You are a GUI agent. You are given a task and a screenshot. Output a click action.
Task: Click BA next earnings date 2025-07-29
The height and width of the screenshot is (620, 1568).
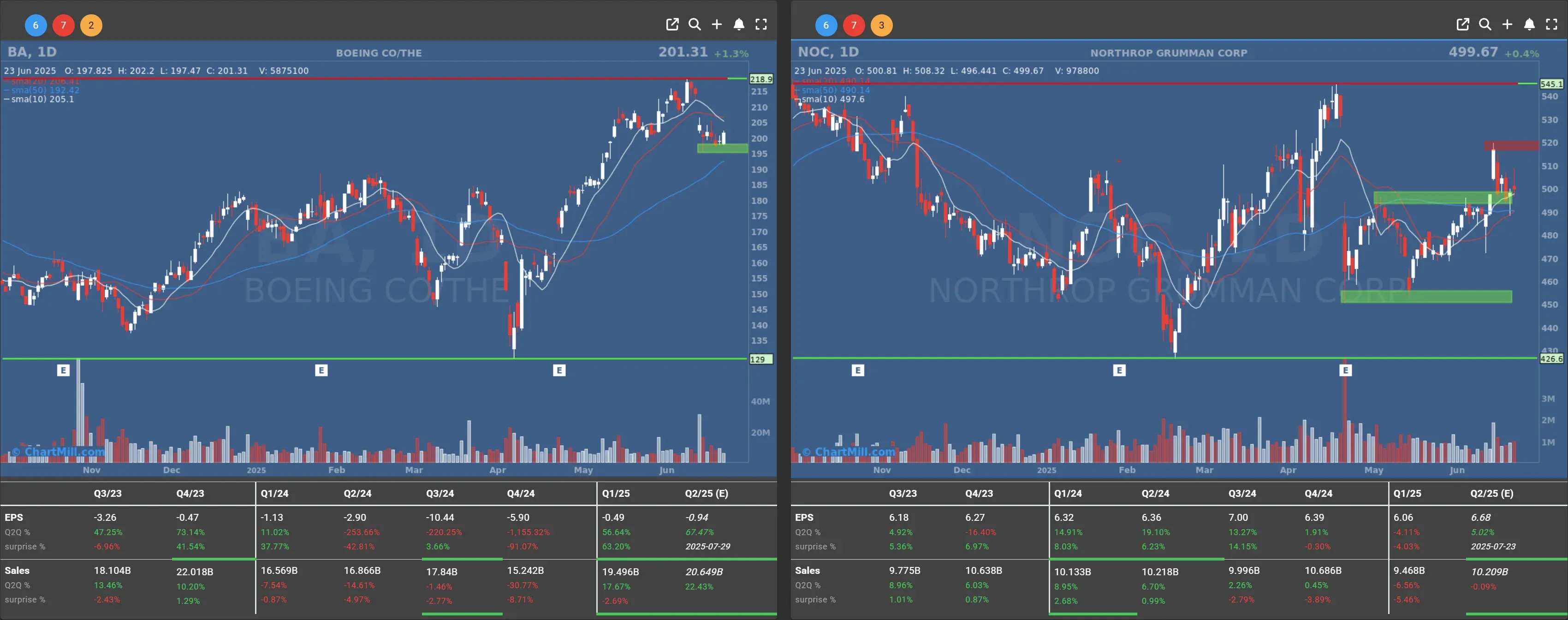[708, 546]
